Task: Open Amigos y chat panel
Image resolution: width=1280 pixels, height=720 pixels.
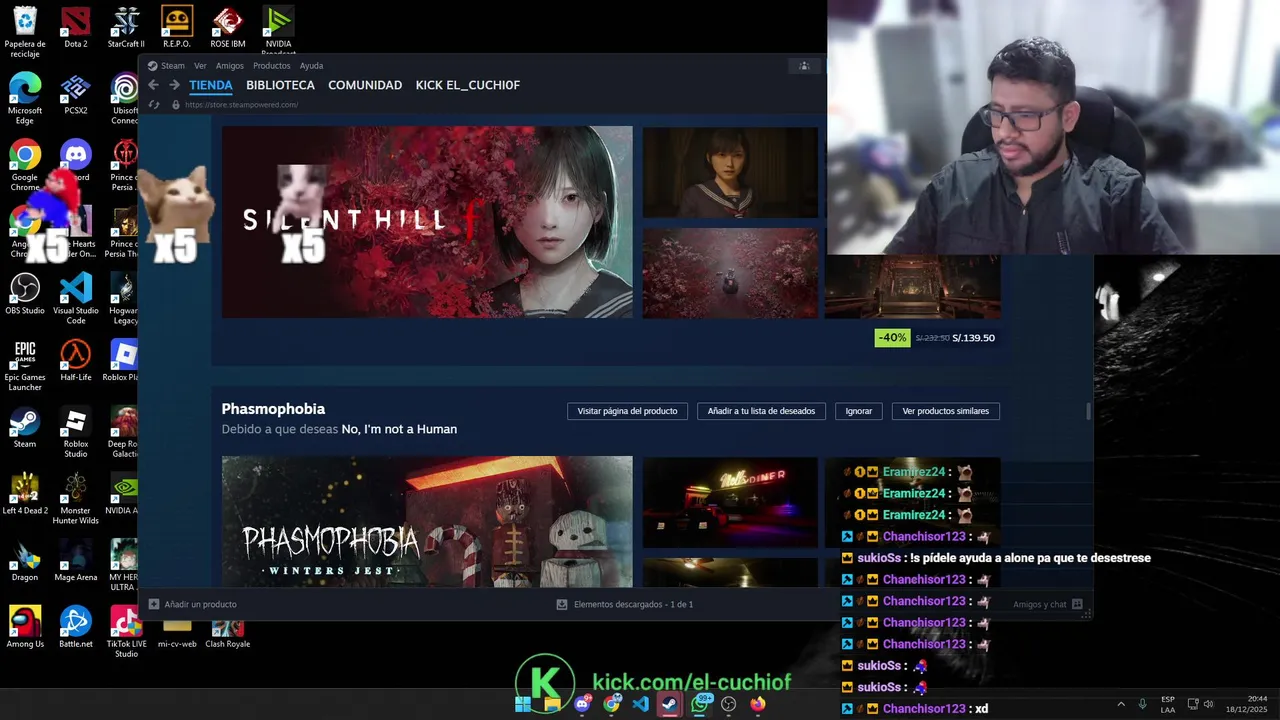Action: 1047,604
